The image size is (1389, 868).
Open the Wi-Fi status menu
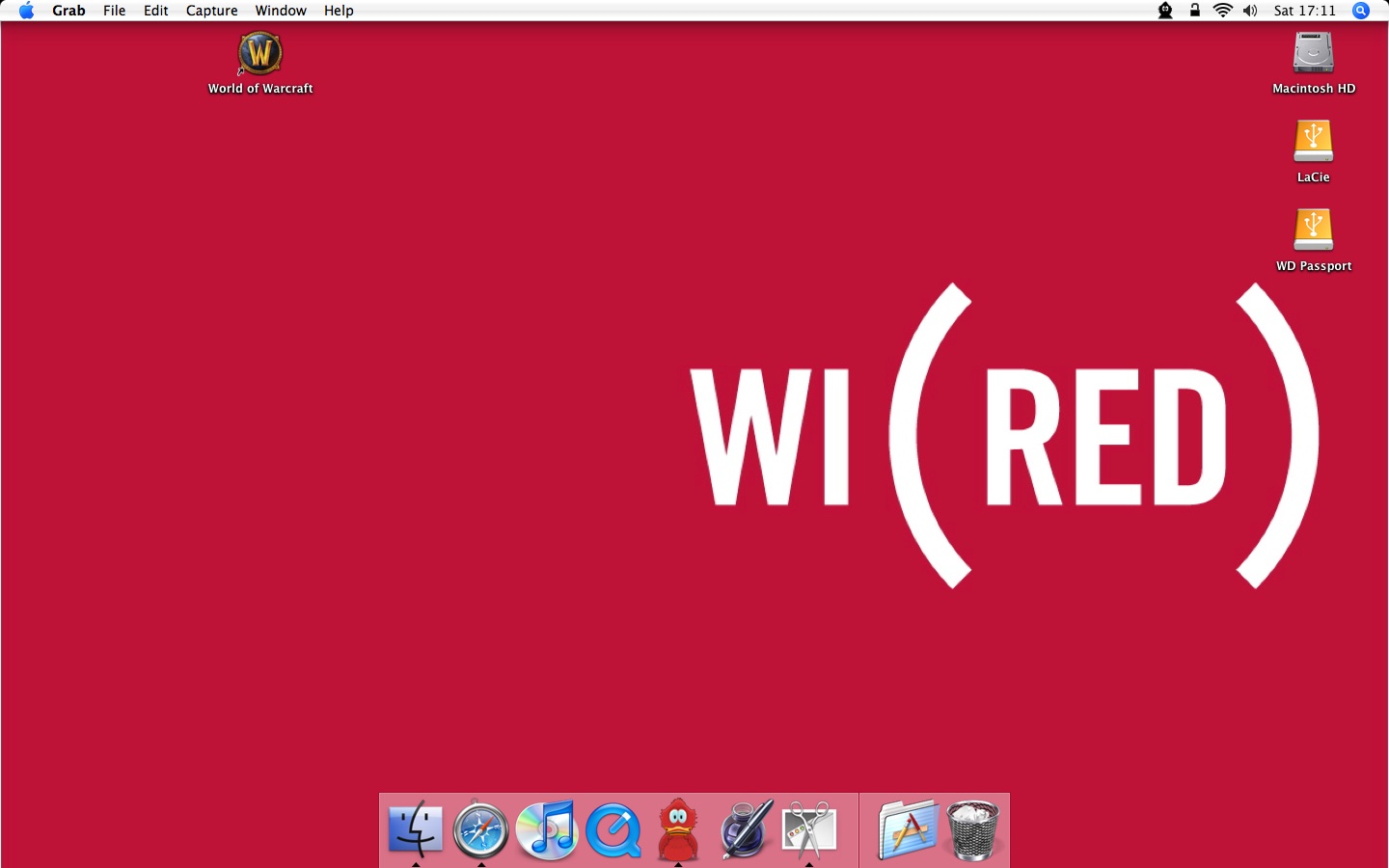pos(1223,11)
